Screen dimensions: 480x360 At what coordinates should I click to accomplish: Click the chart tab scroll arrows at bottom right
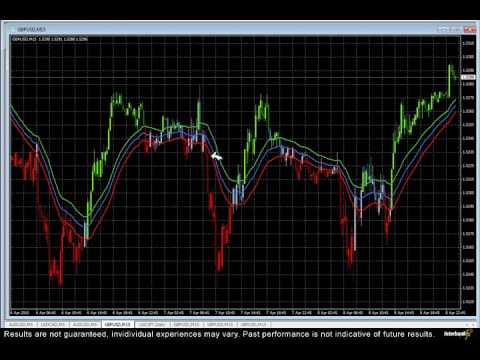point(471,324)
